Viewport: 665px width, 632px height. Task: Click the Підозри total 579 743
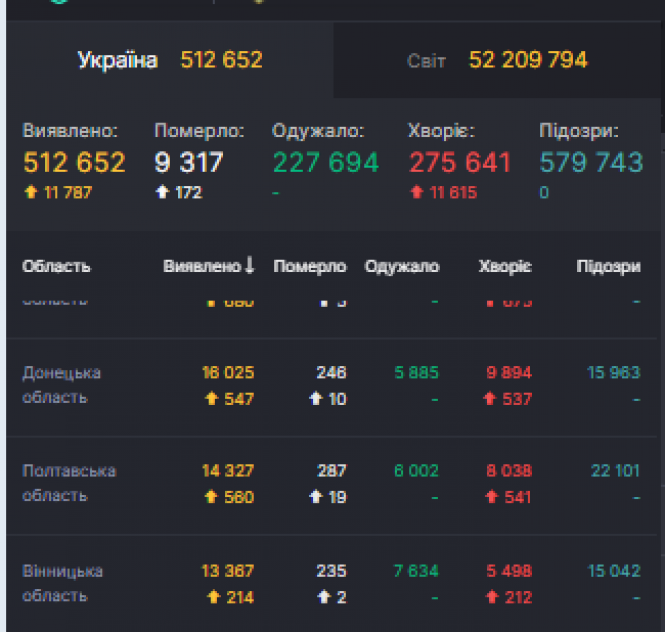pos(591,162)
